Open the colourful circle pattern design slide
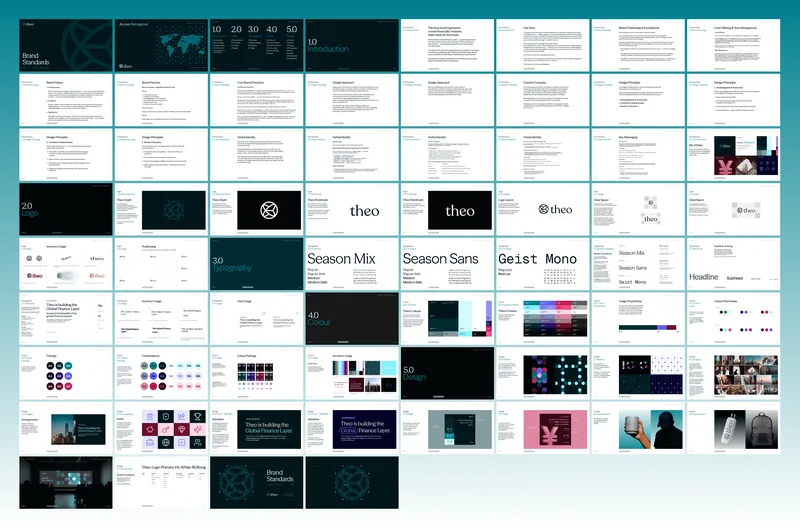800x528 pixels. 543,373
